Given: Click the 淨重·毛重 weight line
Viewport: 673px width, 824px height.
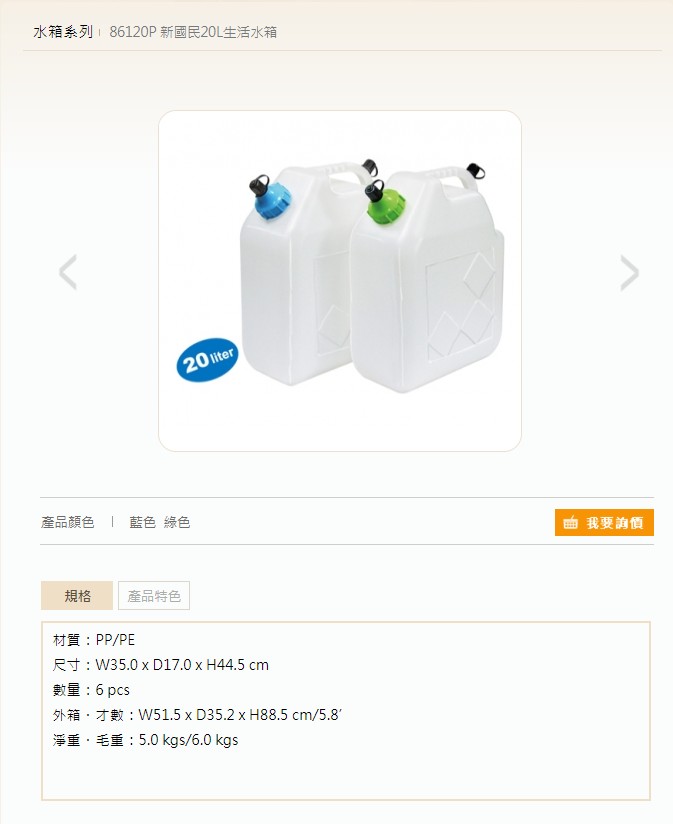Looking at the screenshot, I should (x=146, y=740).
